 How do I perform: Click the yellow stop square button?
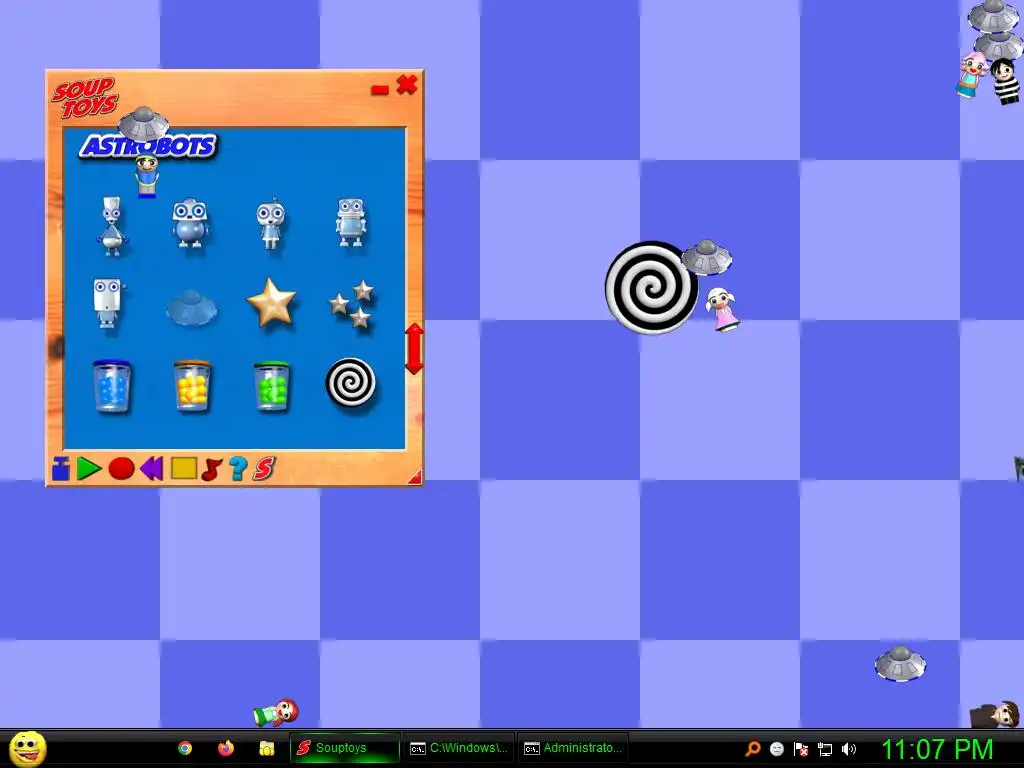184,468
